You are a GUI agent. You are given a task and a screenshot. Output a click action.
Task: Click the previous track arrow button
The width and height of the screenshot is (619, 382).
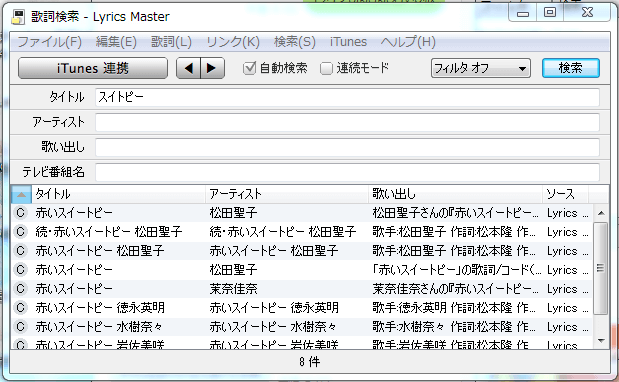pyautogui.click(x=188, y=68)
